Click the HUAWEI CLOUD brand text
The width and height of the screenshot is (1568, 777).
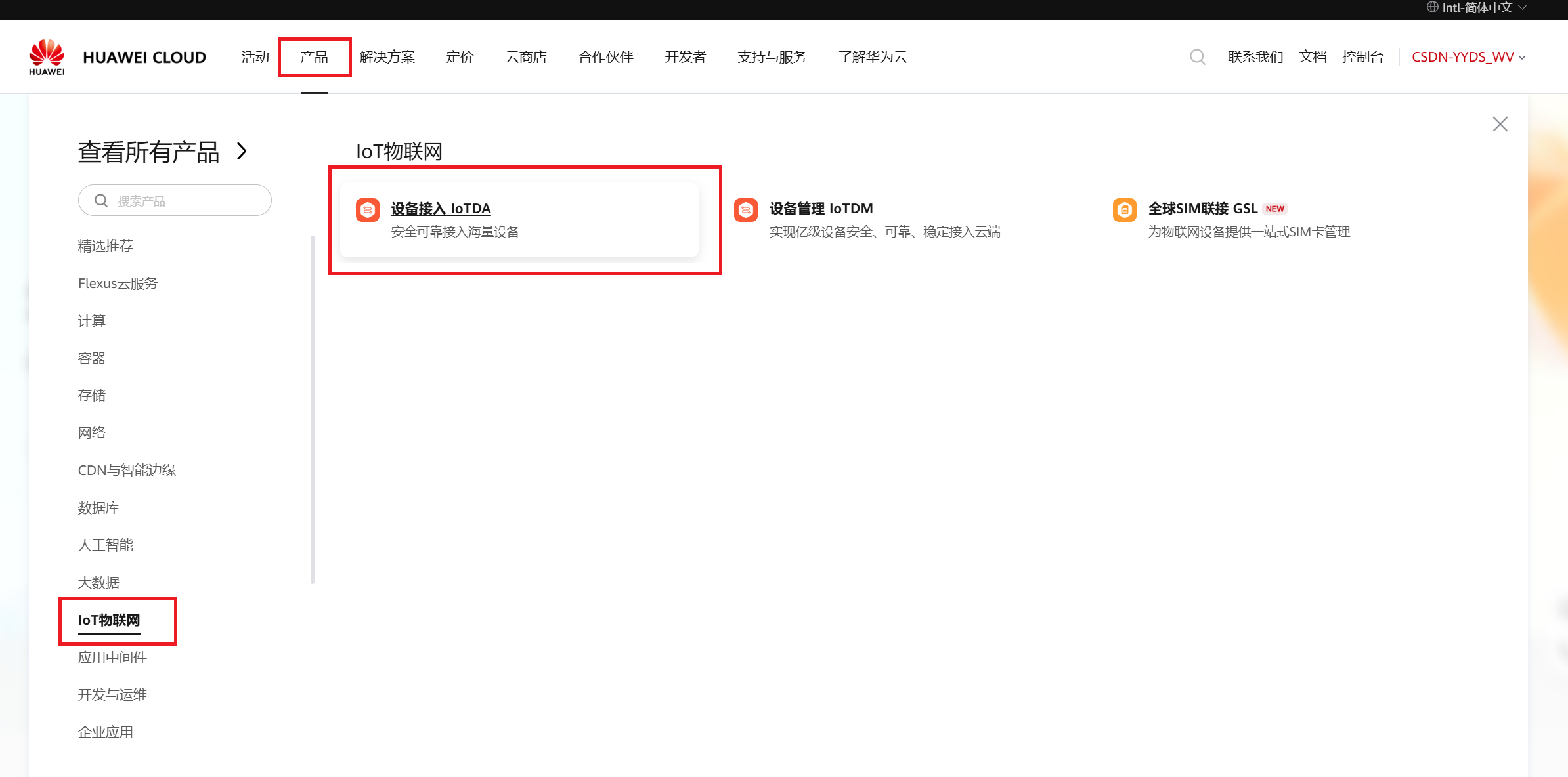[x=144, y=57]
